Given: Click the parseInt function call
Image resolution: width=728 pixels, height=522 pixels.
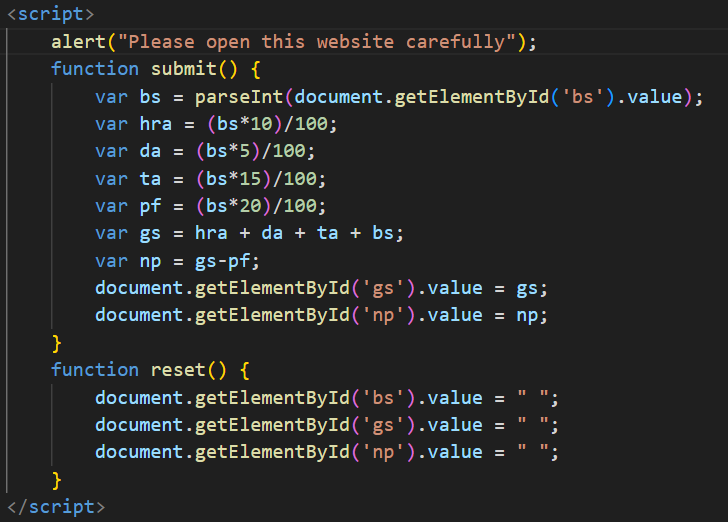Looking at the screenshot, I should 238,97.
